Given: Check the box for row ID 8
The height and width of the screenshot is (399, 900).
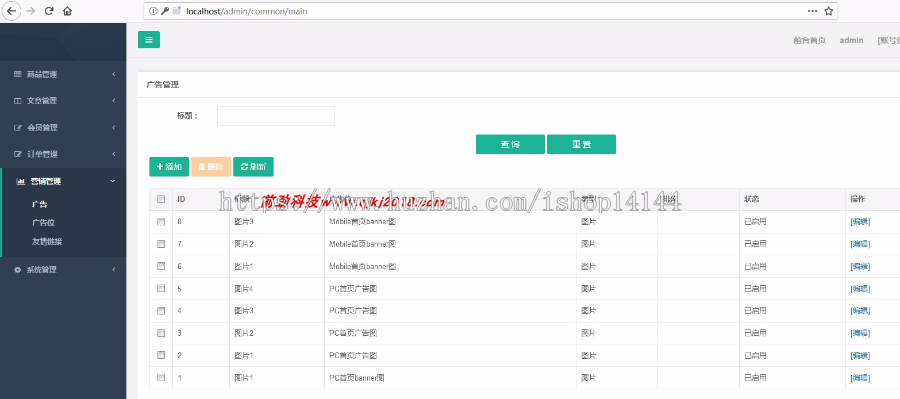Looking at the screenshot, I should pyautogui.click(x=161, y=221).
